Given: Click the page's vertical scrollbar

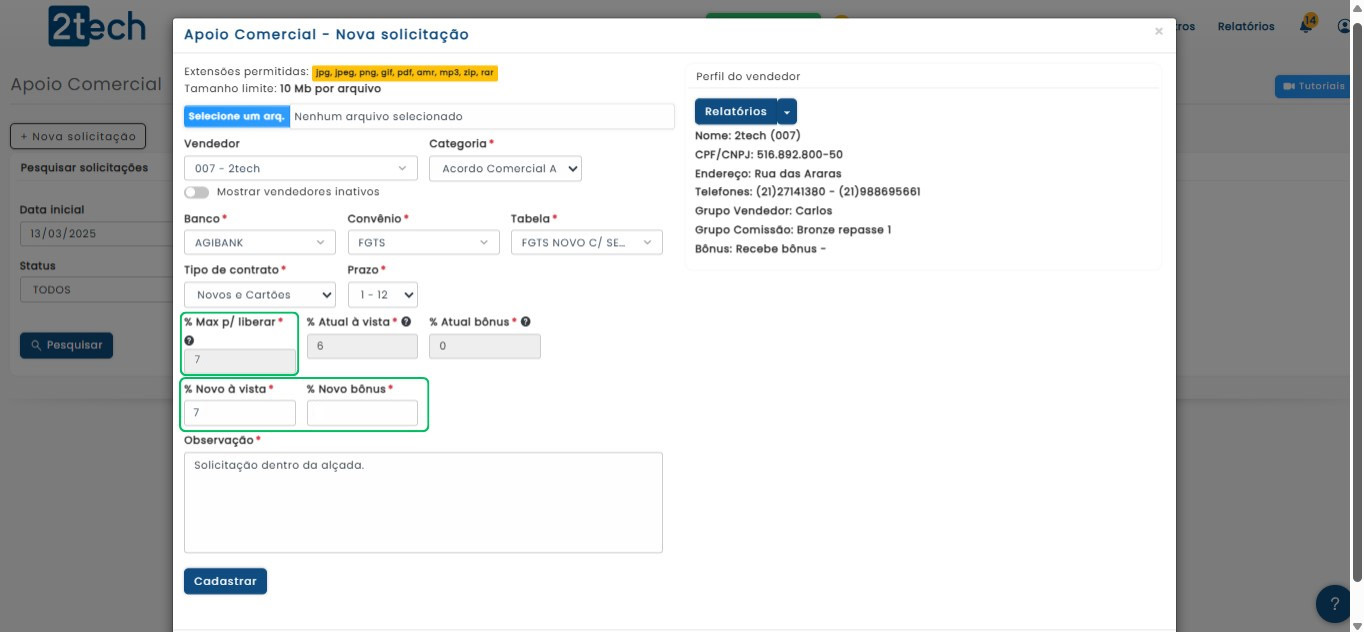Looking at the screenshot, I should pos(1357,300).
